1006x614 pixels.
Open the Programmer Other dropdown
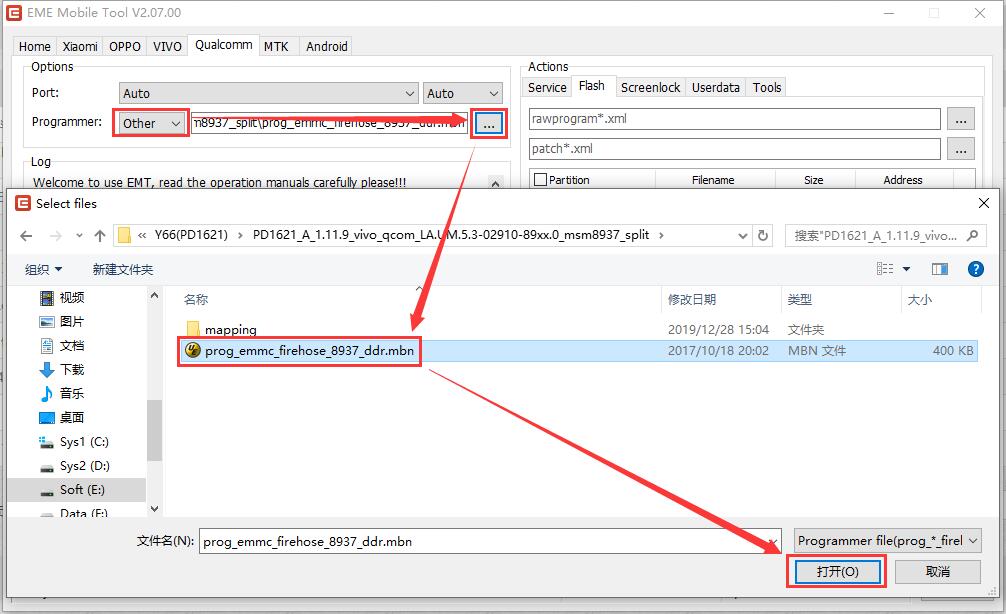pos(151,123)
